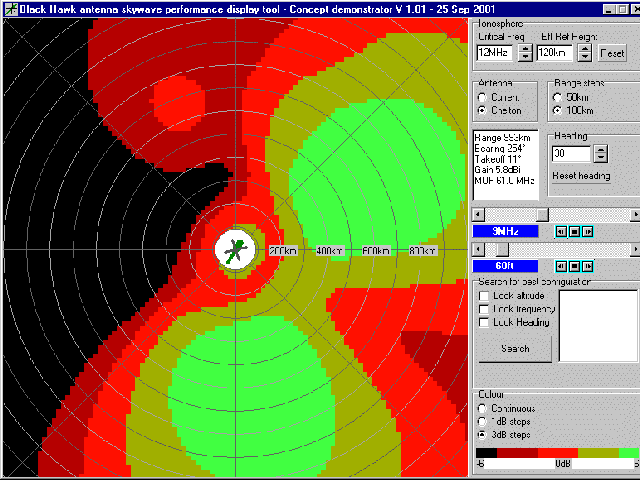Click right arrow of the altitude scrollbar
The image size is (640, 480).
pos(635,249)
